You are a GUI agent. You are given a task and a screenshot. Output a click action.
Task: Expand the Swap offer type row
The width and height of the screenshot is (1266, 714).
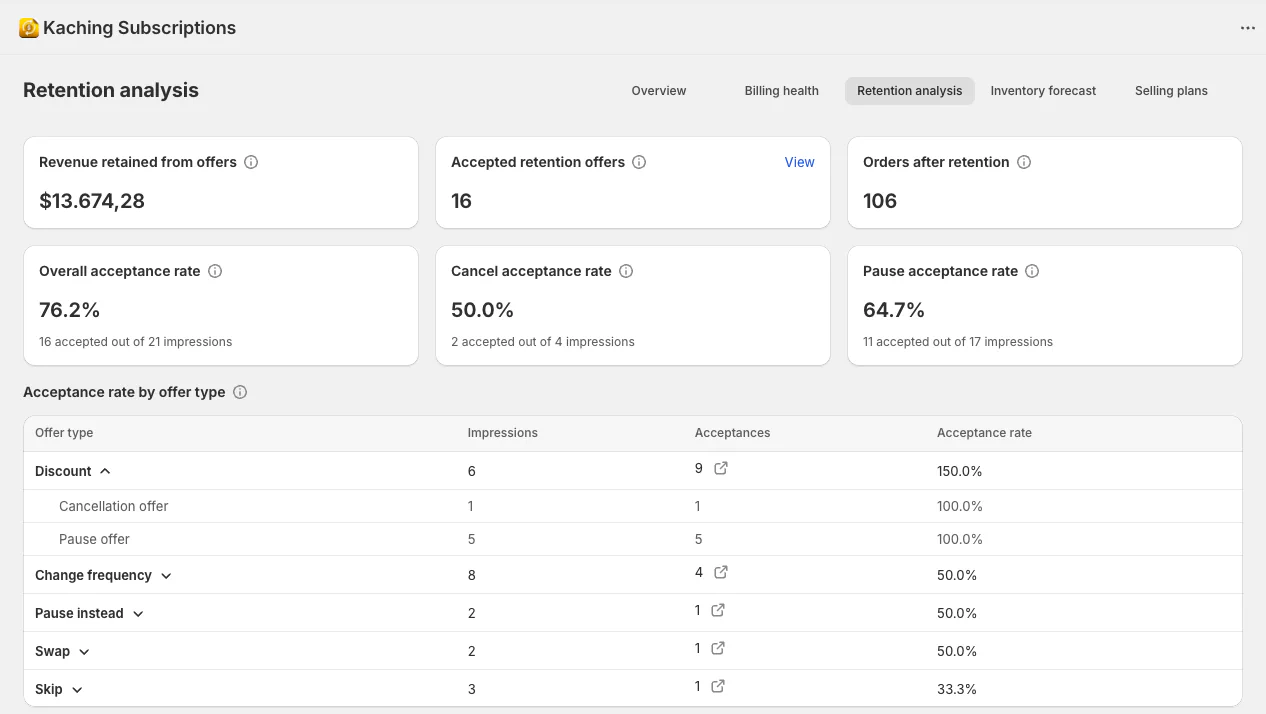point(84,652)
